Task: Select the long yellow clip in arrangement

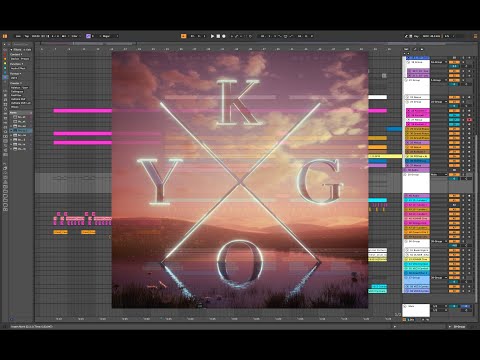Action: [x=385, y=156]
